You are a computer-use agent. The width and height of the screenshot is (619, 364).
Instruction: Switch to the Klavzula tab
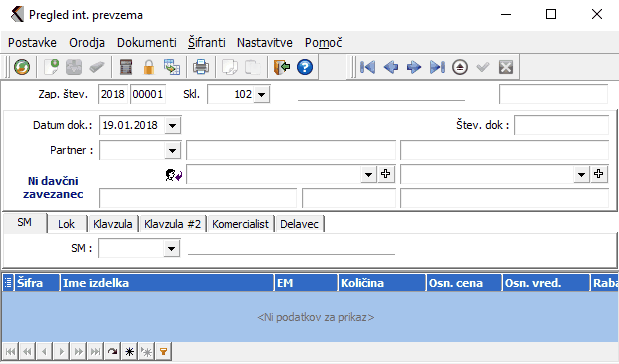(x=113, y=224)
